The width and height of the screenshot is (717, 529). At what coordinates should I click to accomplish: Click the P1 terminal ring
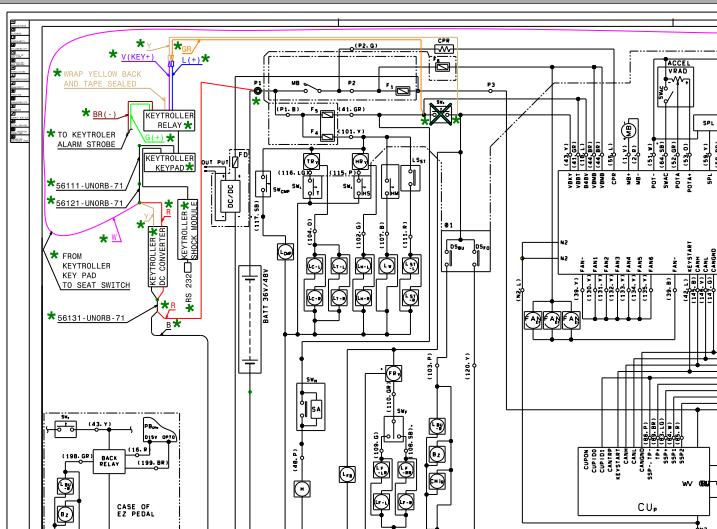point(257,91)
